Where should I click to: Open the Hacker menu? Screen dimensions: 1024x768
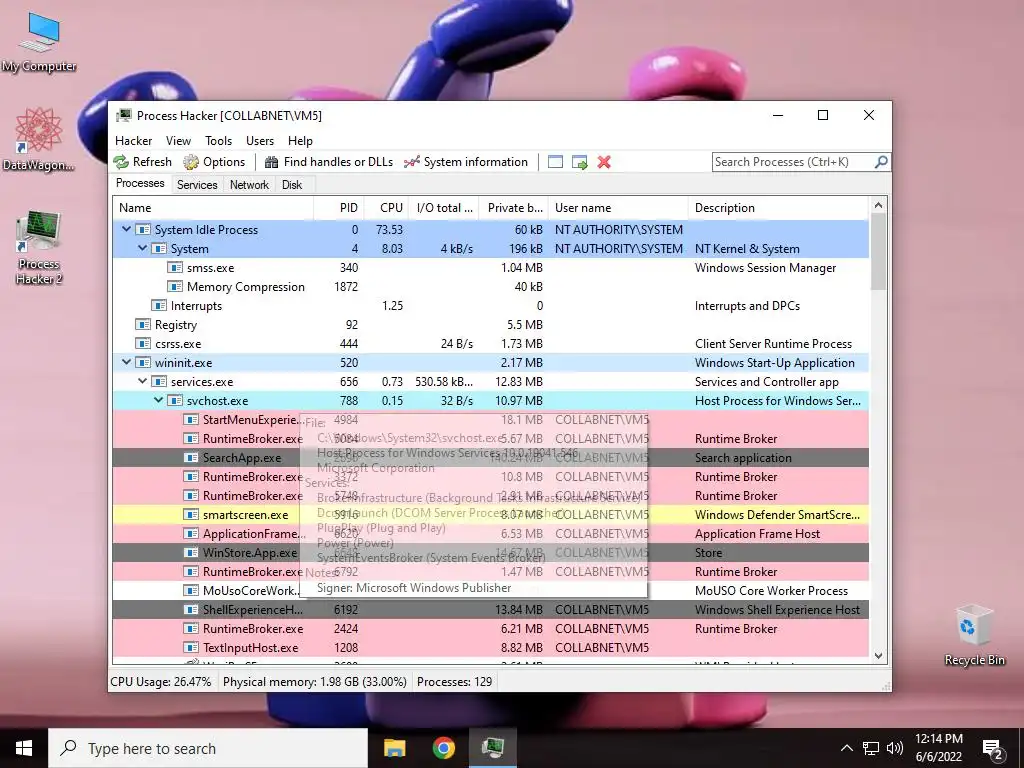tap(133, 140)
